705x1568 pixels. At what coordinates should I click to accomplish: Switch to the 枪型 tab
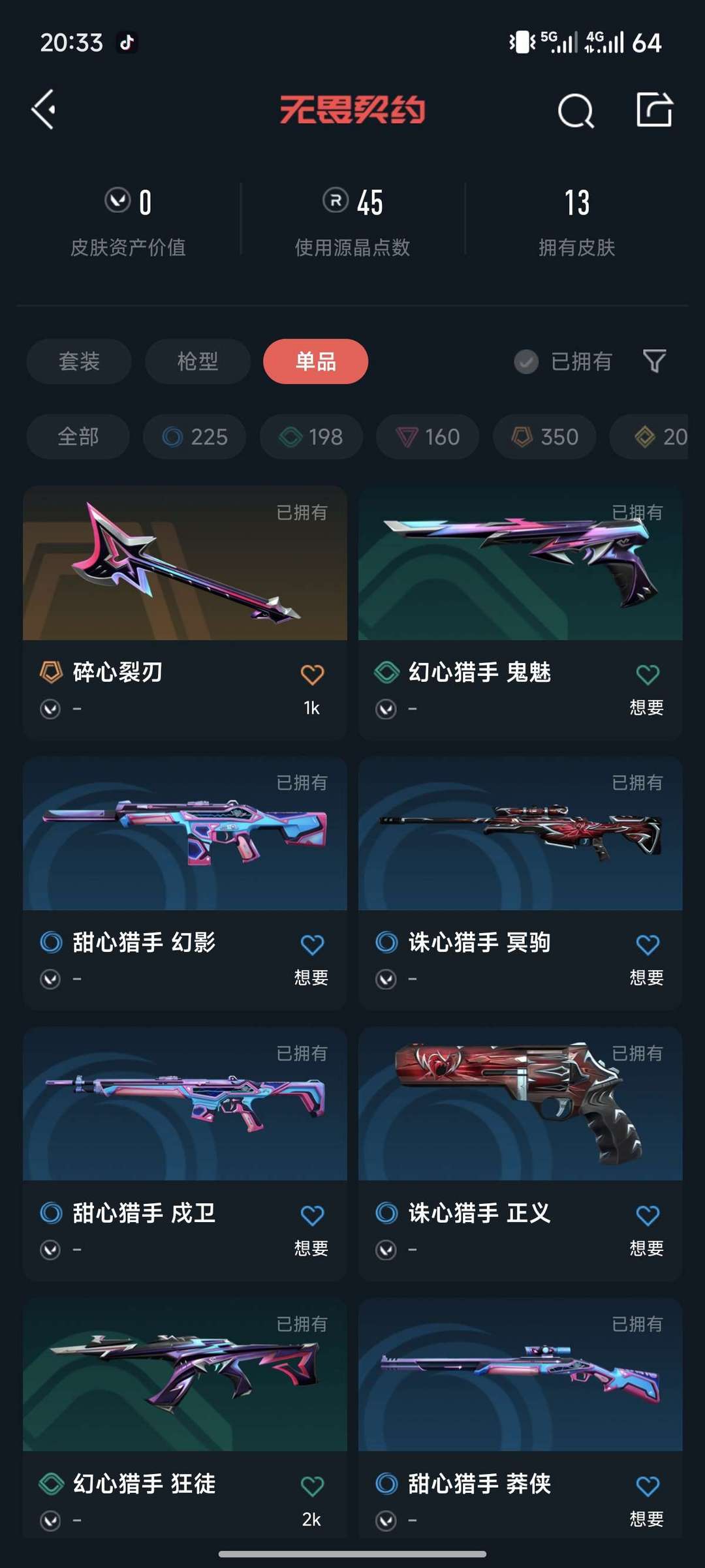click(198, 361)
